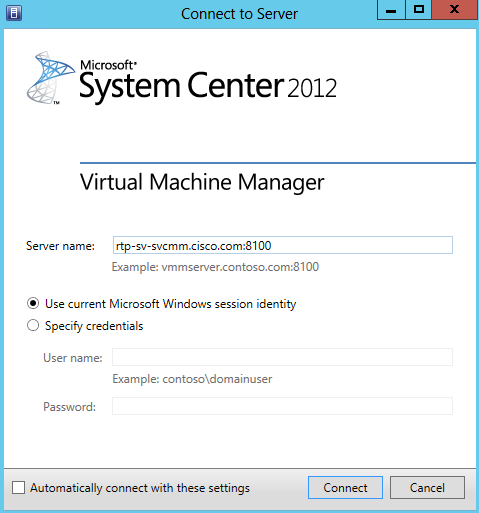Click the 'Server name:' label

pos(60,246)
